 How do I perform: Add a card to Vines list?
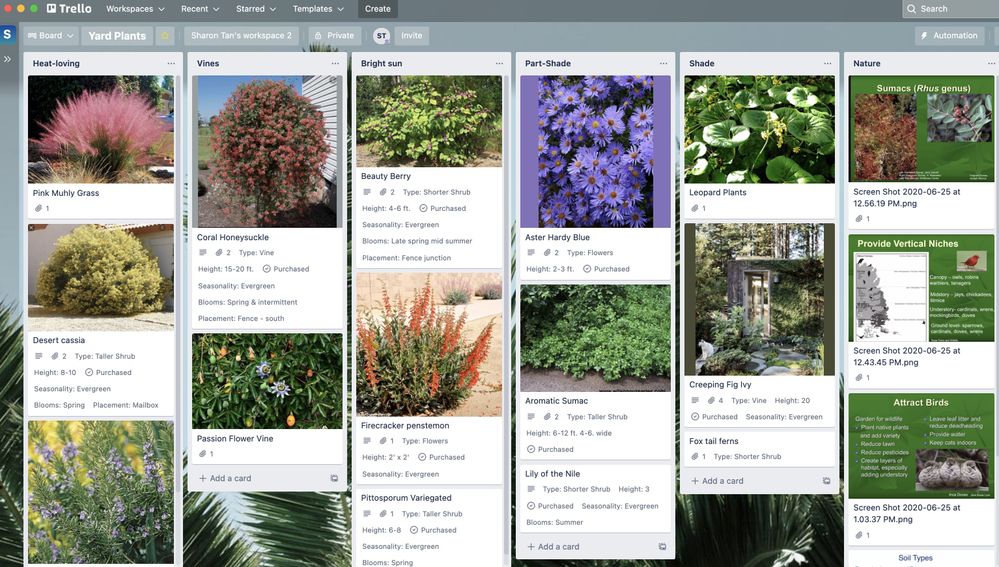tap(225, 478)
